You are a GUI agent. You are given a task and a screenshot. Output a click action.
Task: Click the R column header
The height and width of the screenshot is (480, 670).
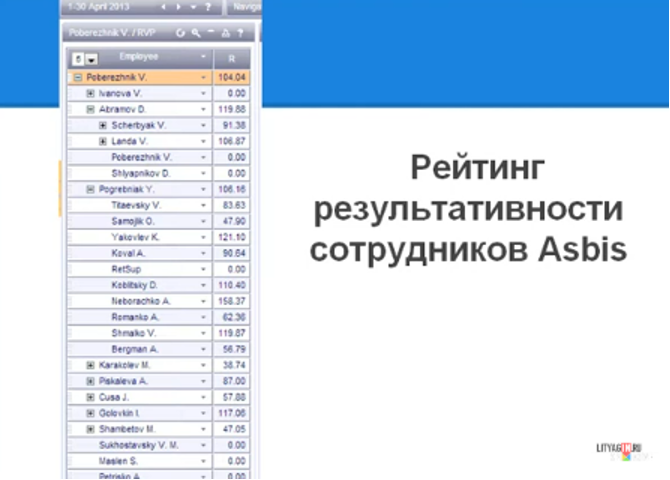[232, 59]
